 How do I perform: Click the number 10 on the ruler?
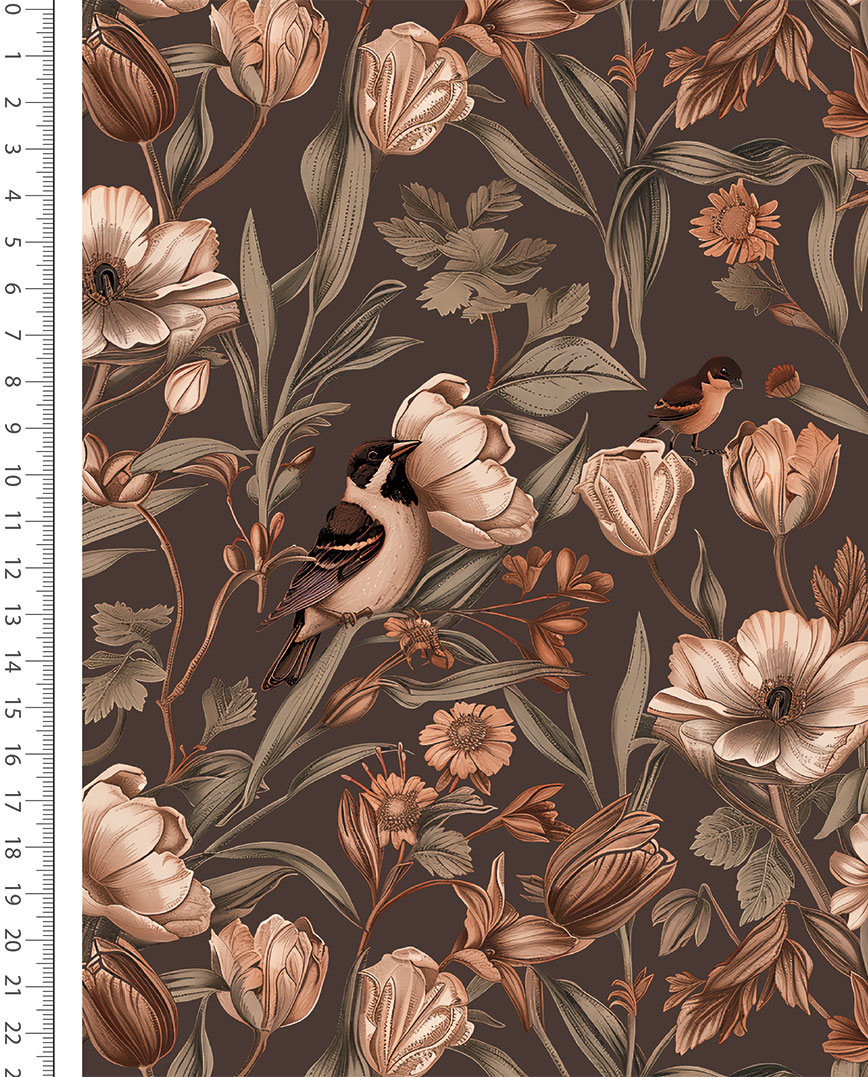[13, 479]
